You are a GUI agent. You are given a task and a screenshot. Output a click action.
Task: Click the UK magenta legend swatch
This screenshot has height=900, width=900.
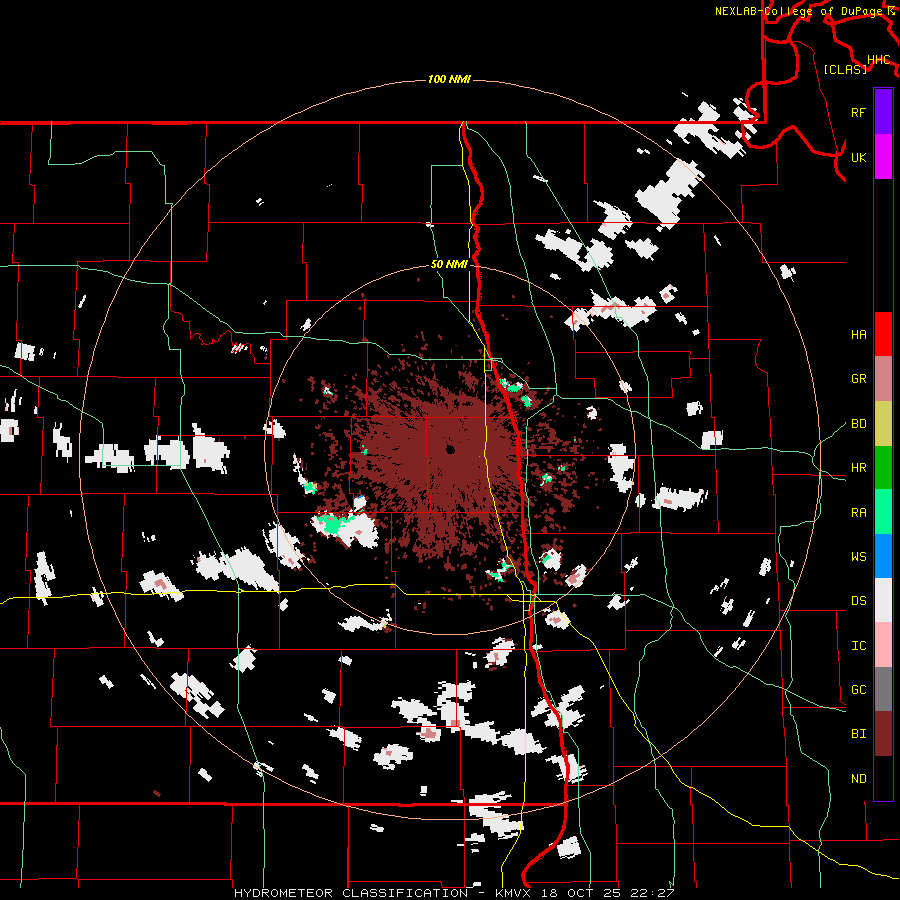tap(883, 157)
